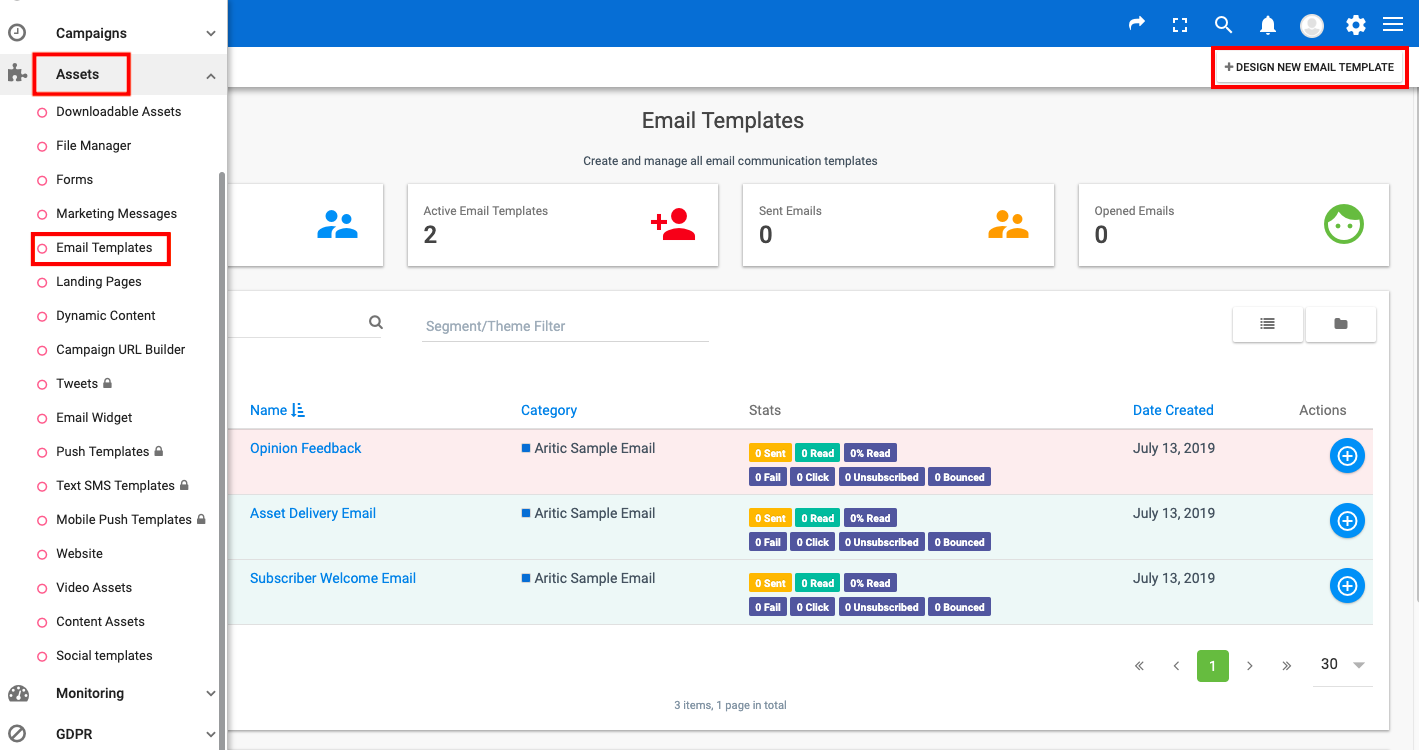
Task: Switch to list view icon
Action: (1268, 324)
